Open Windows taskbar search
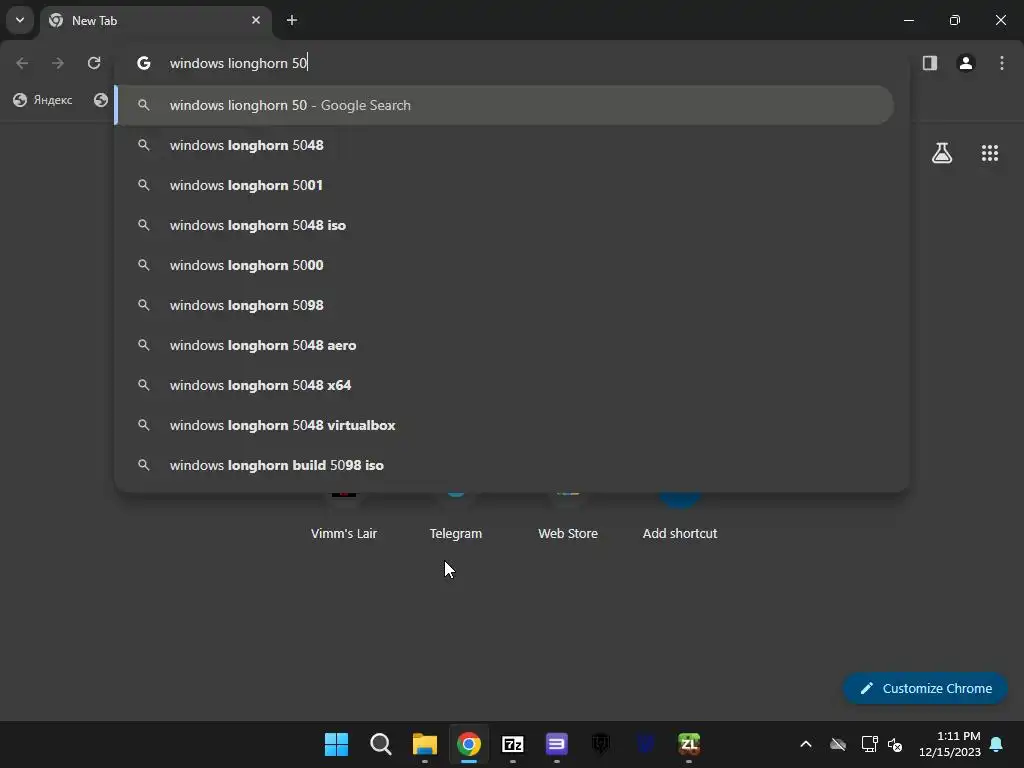The width and height of the screenshot is (1024, 768). coord(381,744)
